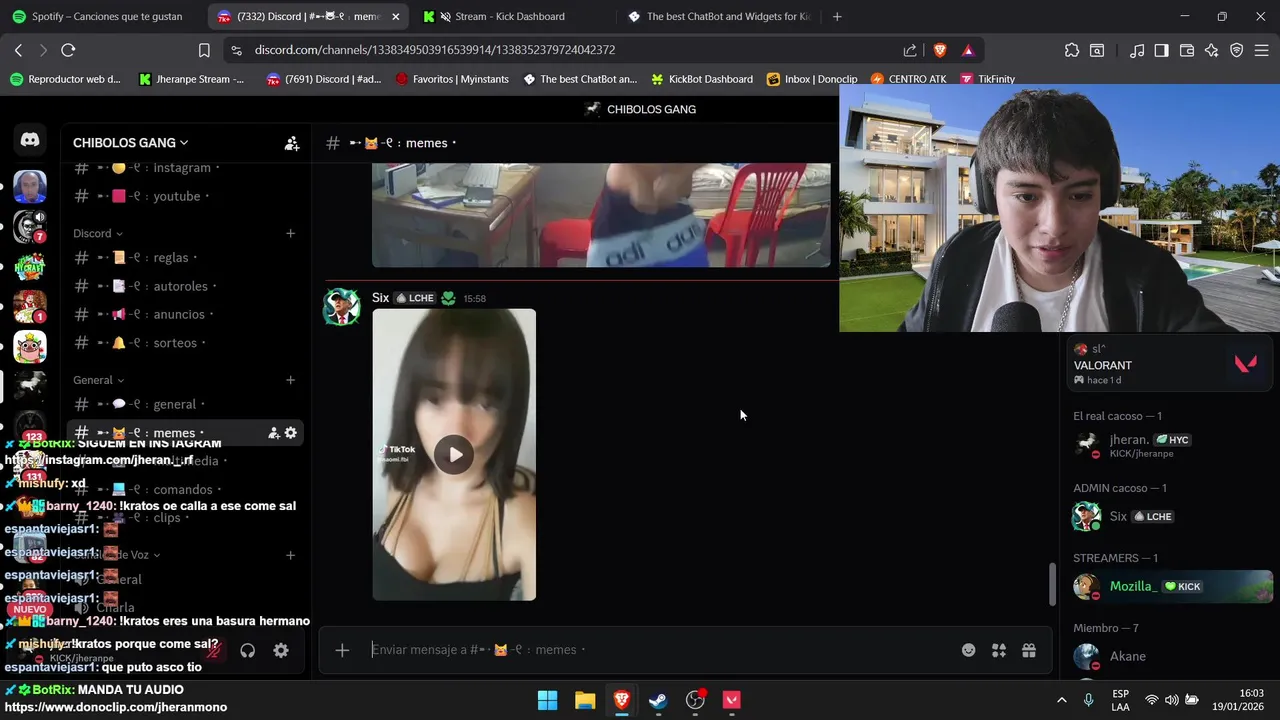Open browser extensions puzzle icon
The width and height of the screenshot is (1280, 720).
1072,50
